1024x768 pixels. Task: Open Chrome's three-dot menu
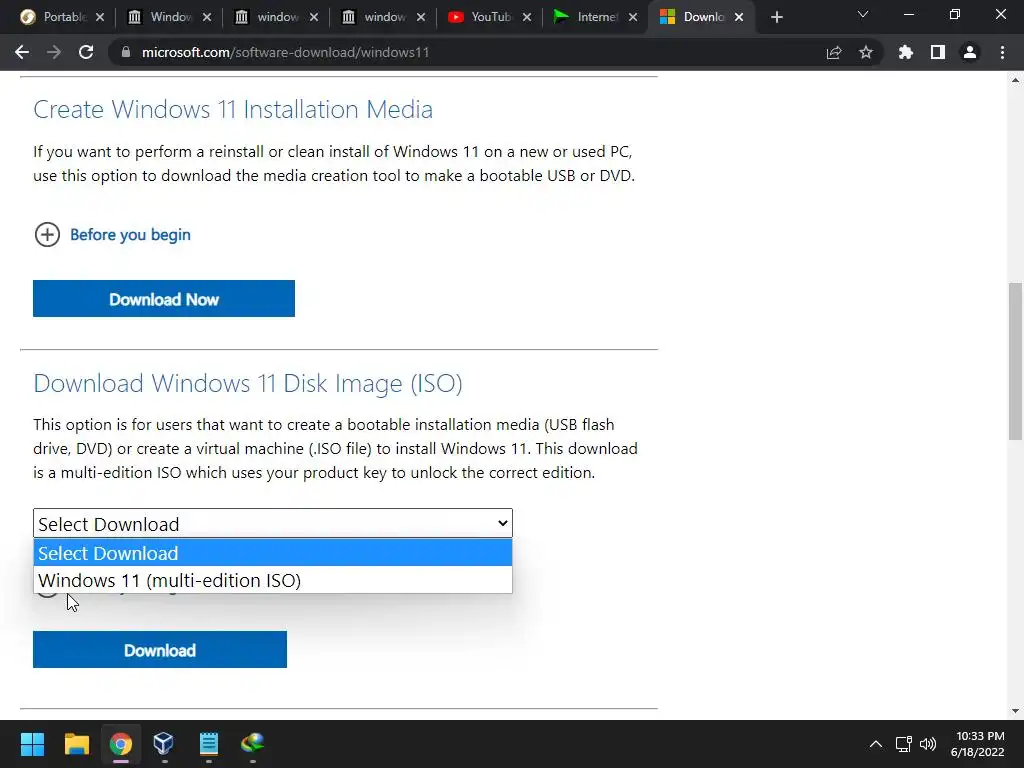click(1002, 52)
